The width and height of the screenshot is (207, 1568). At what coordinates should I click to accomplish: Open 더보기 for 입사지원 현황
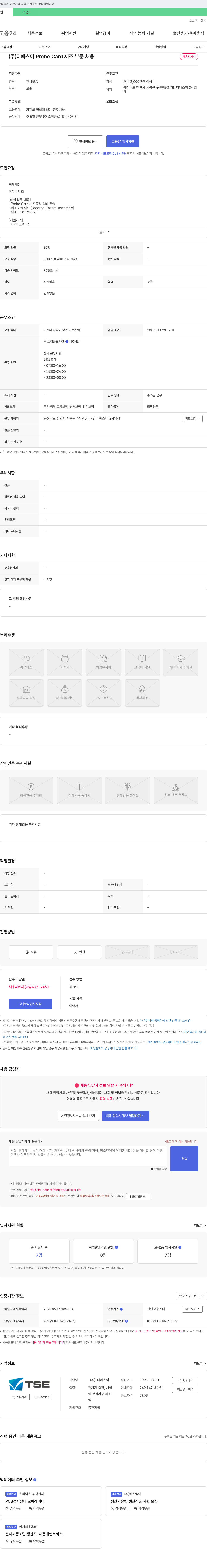pyautogui.click(x=200, y=1225)
